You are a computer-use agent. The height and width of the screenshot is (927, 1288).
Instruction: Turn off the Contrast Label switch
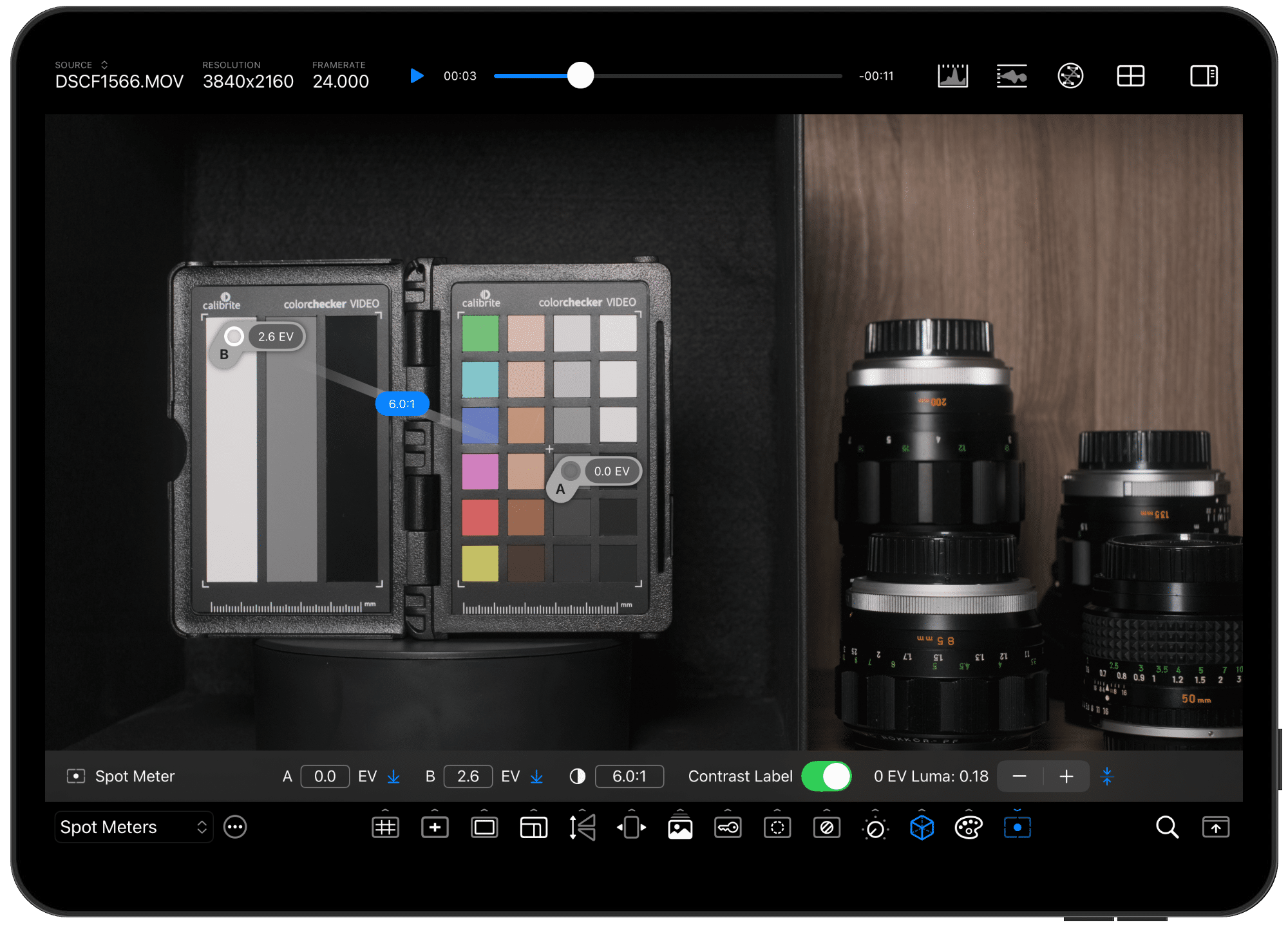click(826, 776)
